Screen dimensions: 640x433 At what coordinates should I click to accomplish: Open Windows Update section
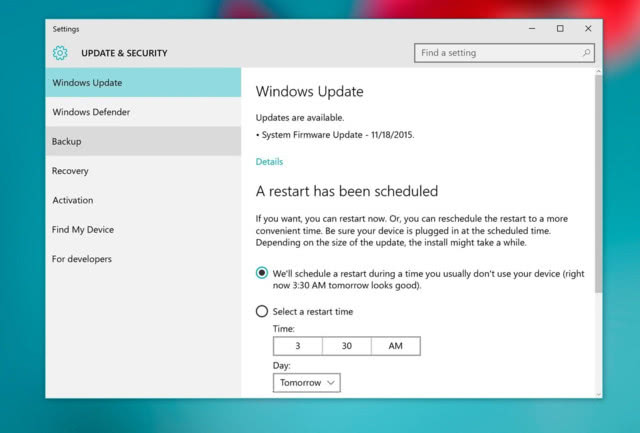coord(143,82)
